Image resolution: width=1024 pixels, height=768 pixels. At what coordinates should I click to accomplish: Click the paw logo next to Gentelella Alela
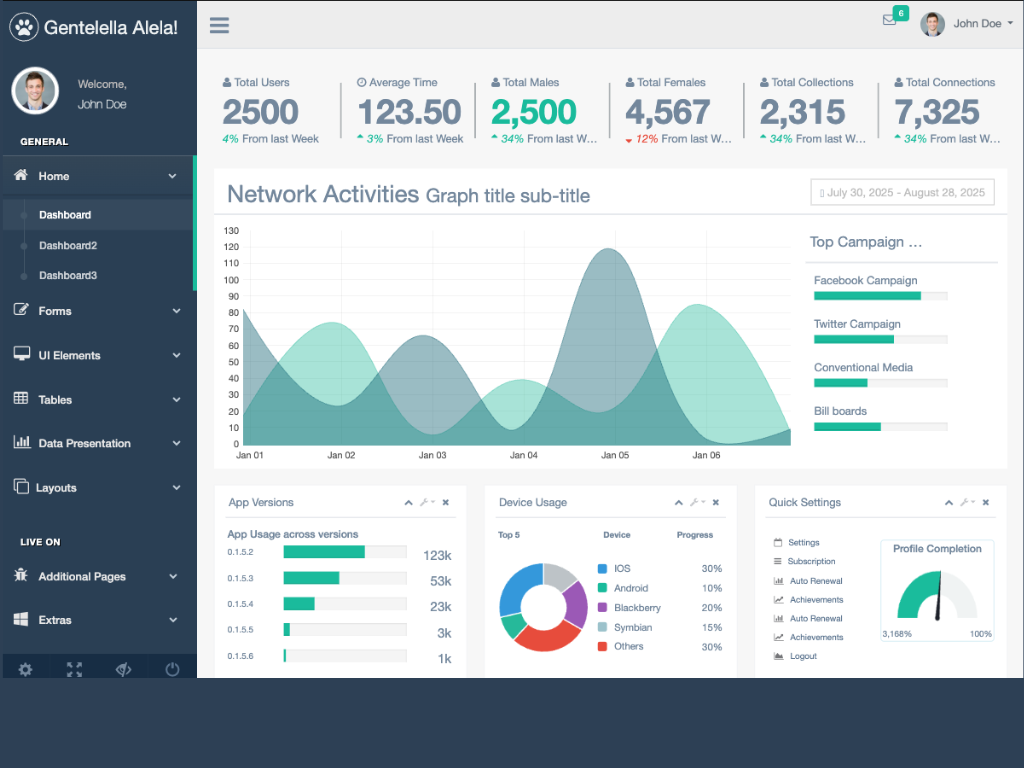click(x=24, y=27)
